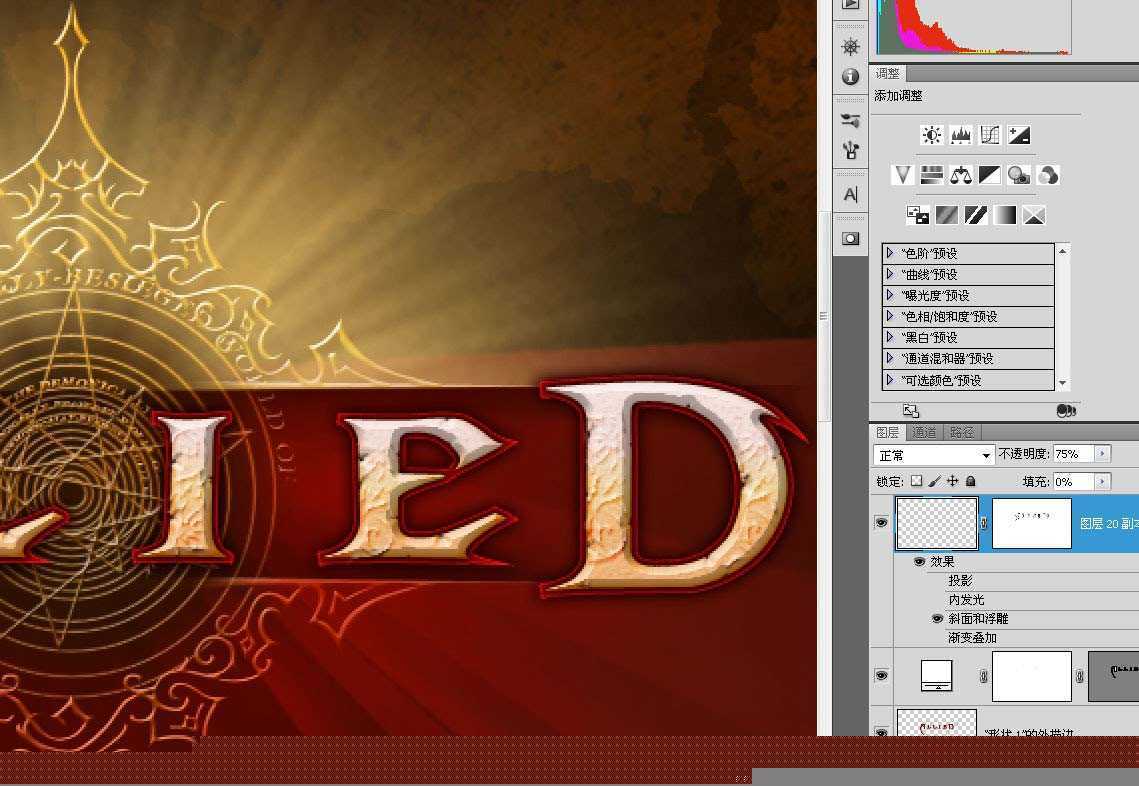Expand the "色相/饱和度"预设 list
Screen dimensions: 1139x786
(890, 316)
